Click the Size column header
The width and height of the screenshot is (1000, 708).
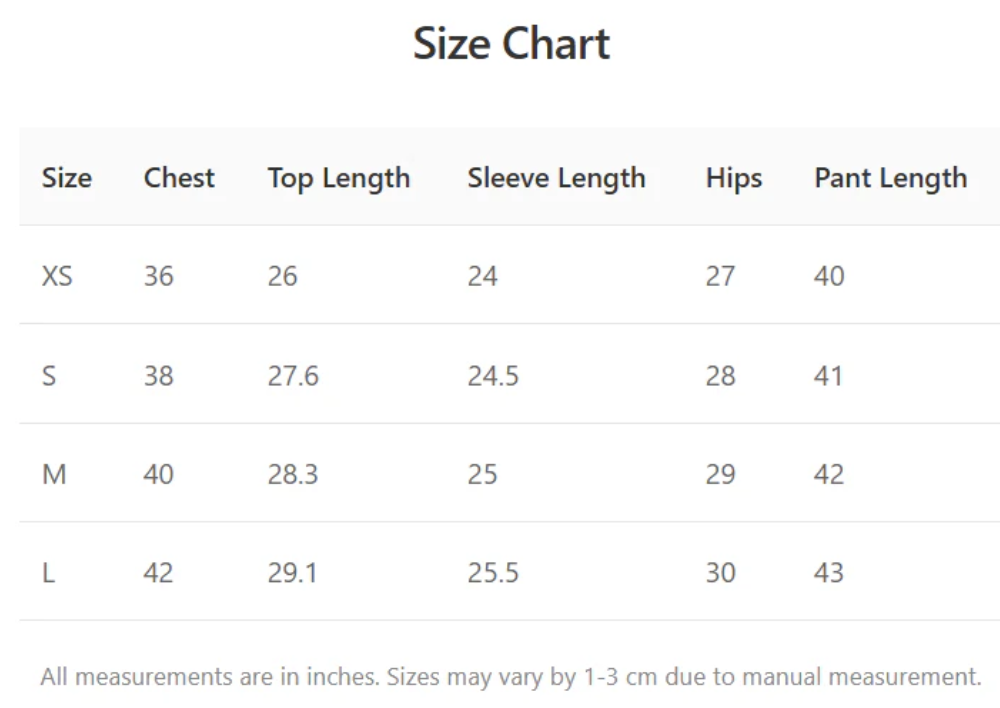click(67, 178)
